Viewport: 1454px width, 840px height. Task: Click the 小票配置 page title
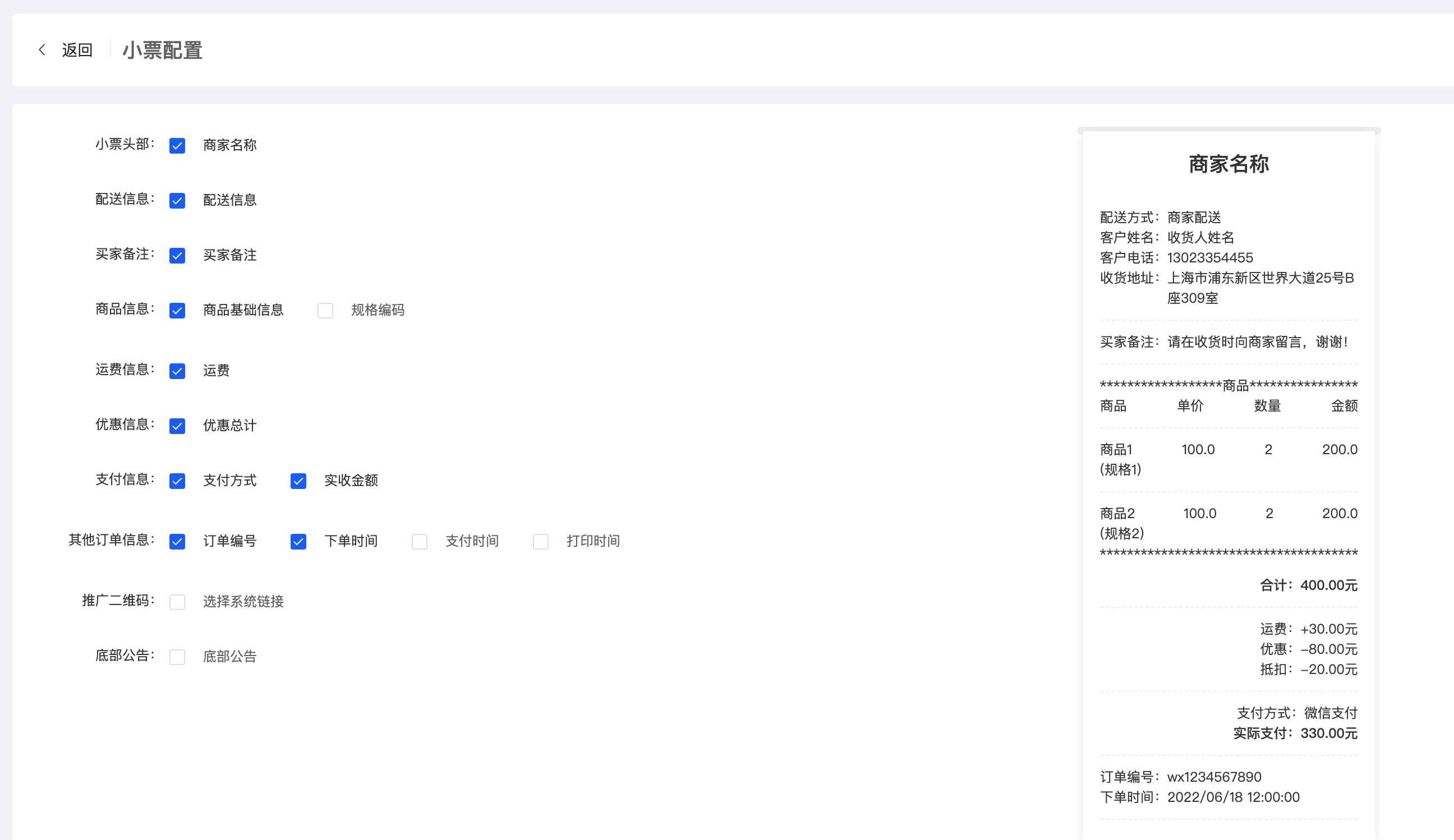(162, 50)
